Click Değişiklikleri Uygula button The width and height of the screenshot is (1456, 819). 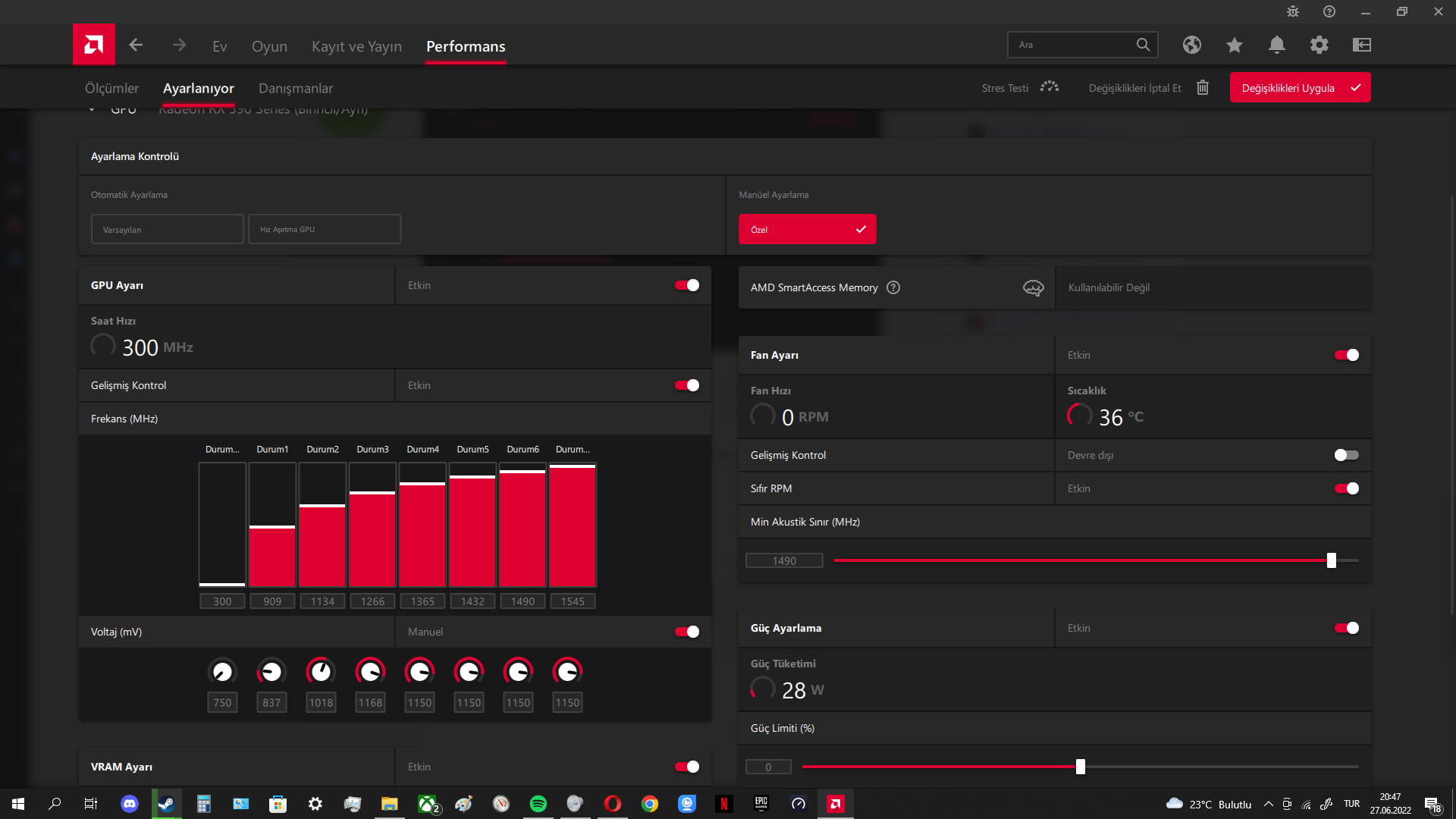point(1299,88)
